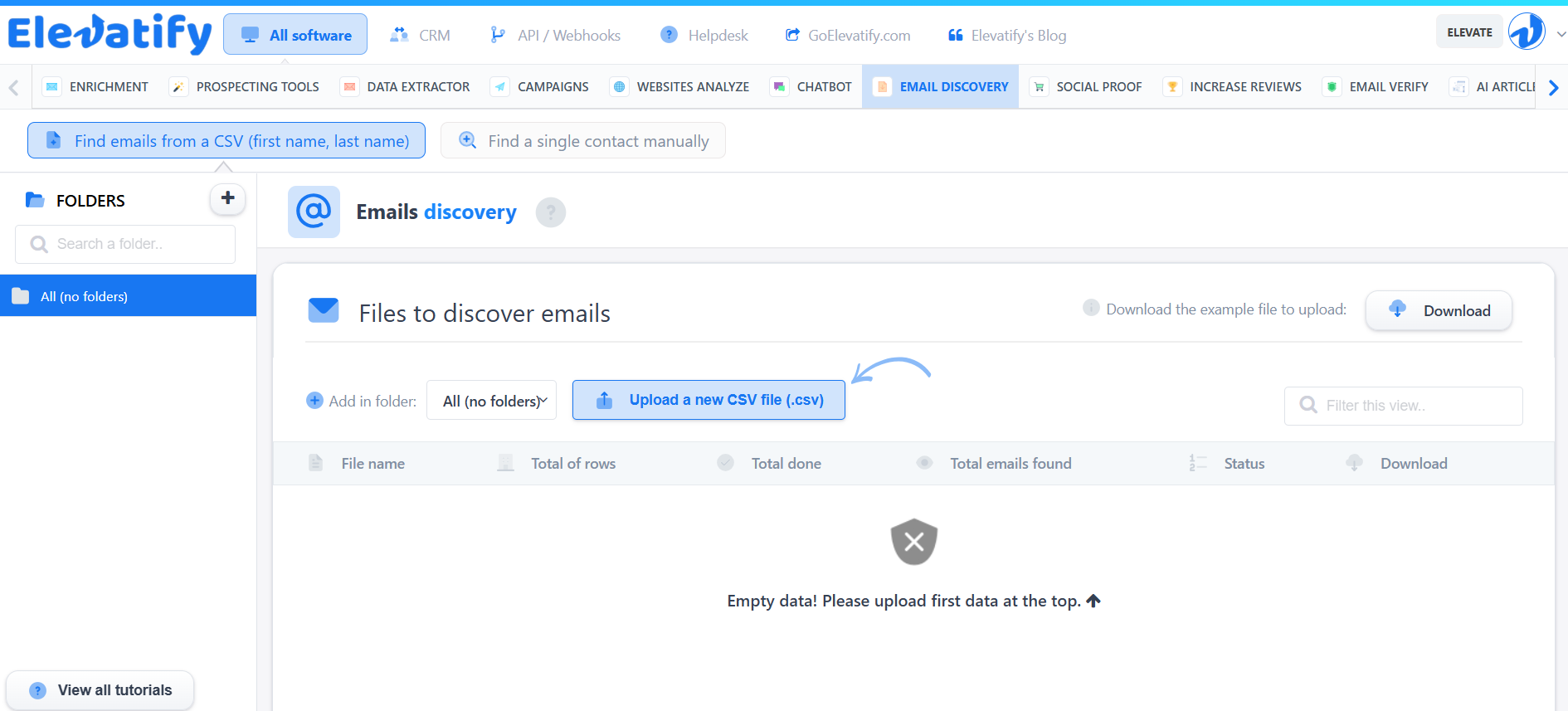The height and width of the screenshot is (711, 1568).
Task: Open the All software menu
Action: click(x=295, y=35)
